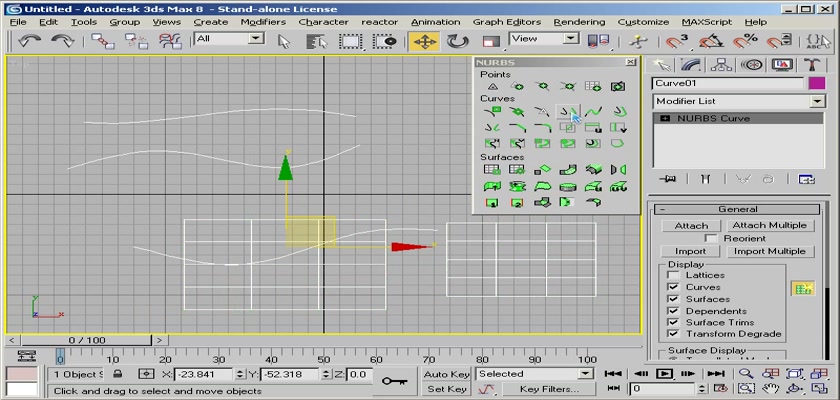
Task: Click the Create Point icon in NURBS toolbox
Action: click(x=492, y=86)
